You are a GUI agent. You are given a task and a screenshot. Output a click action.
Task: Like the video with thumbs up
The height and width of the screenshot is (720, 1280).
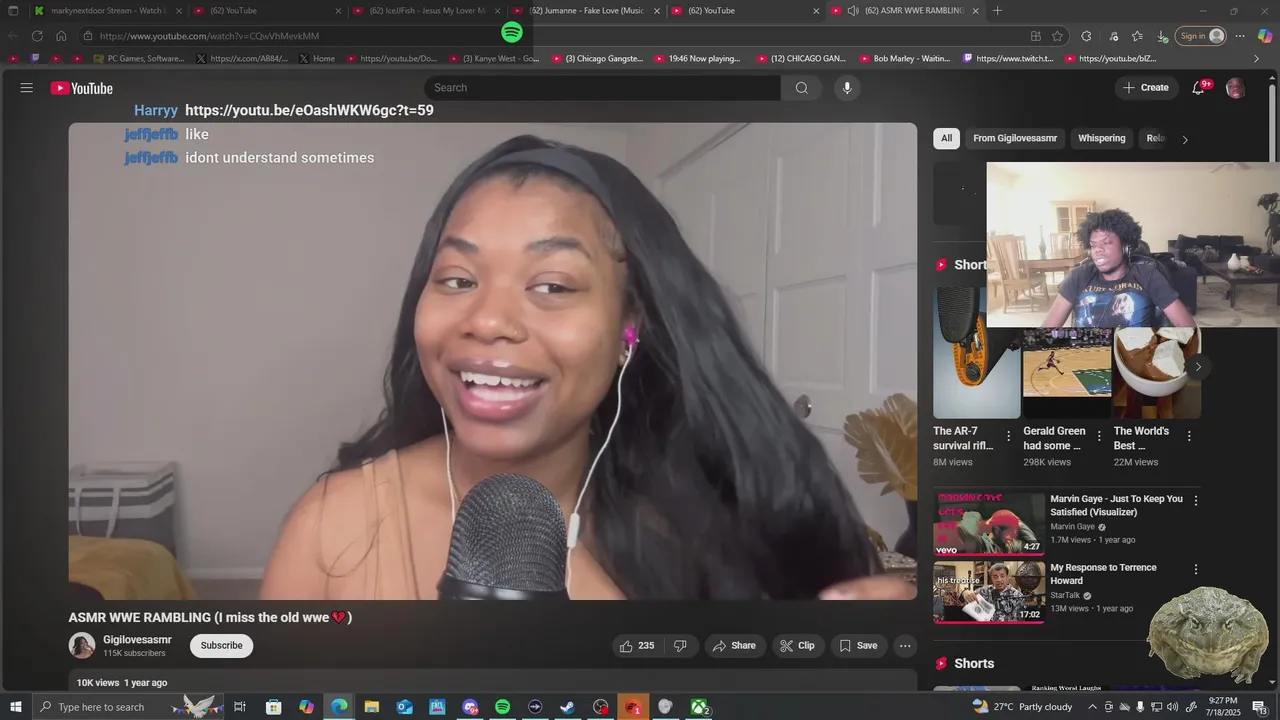click(x=637, y=646)
